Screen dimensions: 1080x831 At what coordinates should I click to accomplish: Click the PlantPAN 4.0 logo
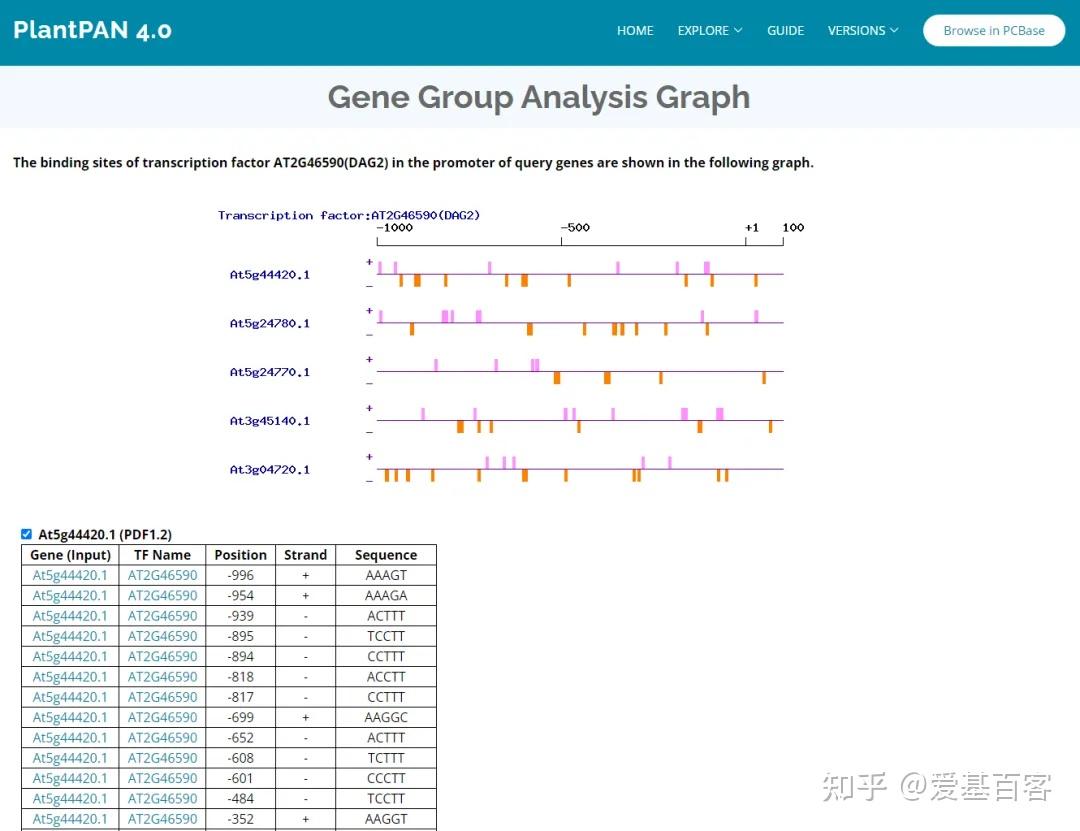[92, 30]
